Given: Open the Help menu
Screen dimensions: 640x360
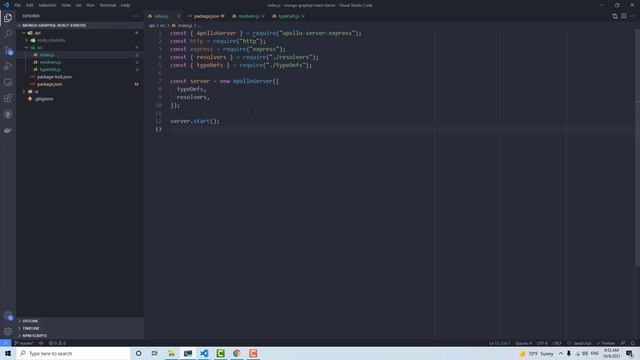Looking at the screenshot, I should tap(125, 5).
